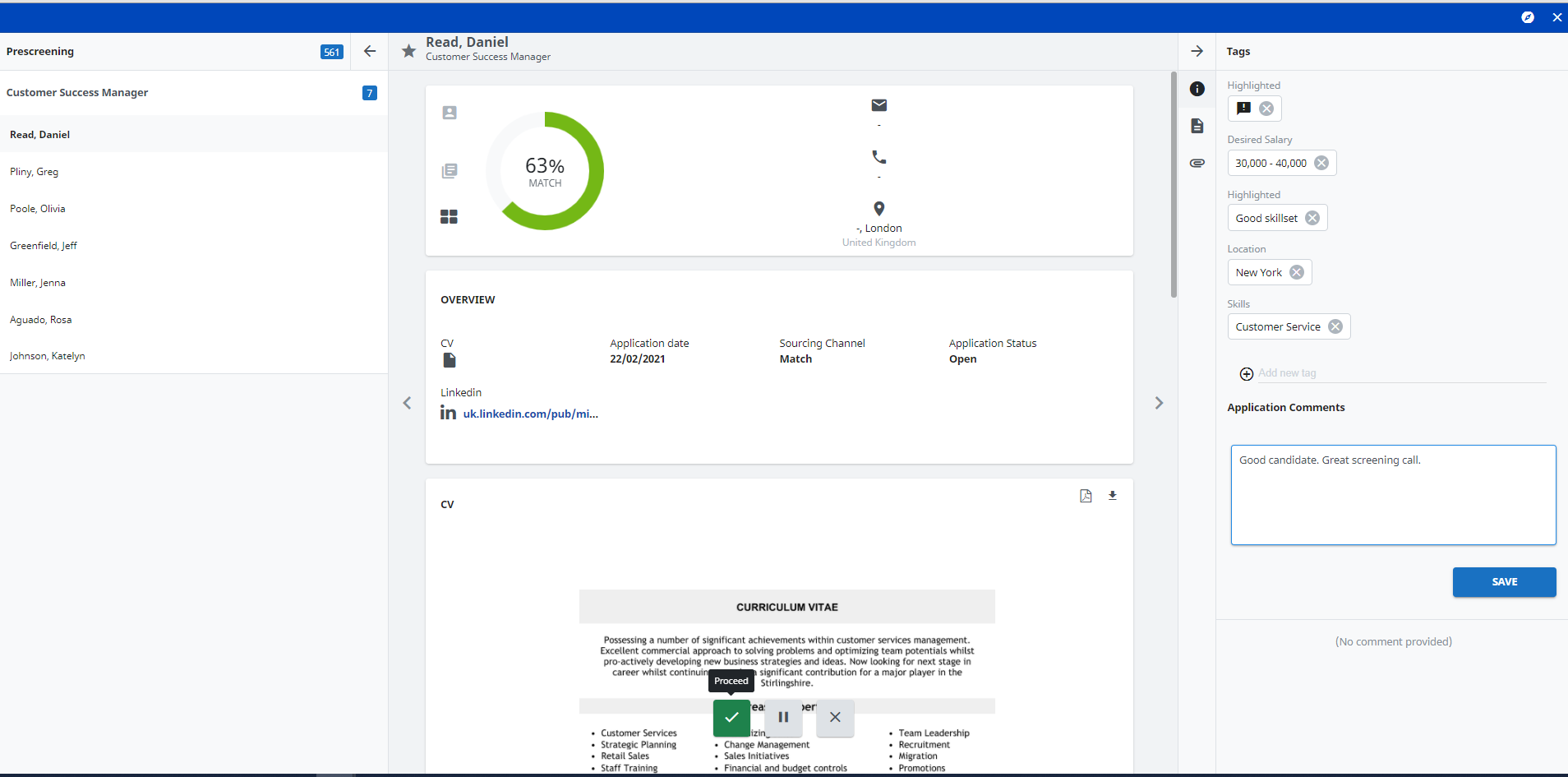Collapse right panel with arrow icon
The height and width of the screenshot is (777, 1568).
click(1197, 51)
